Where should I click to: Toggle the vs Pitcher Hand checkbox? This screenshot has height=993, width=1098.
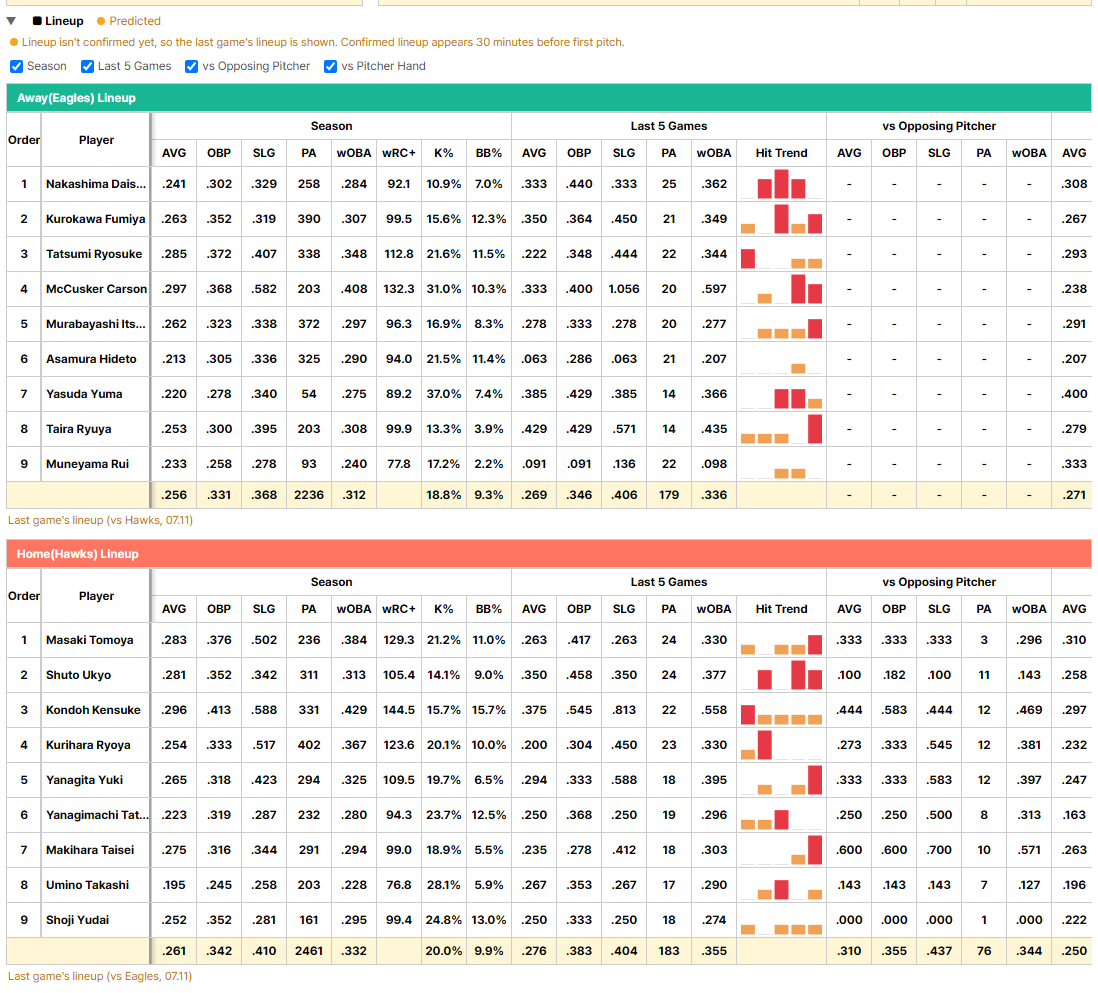331,67
